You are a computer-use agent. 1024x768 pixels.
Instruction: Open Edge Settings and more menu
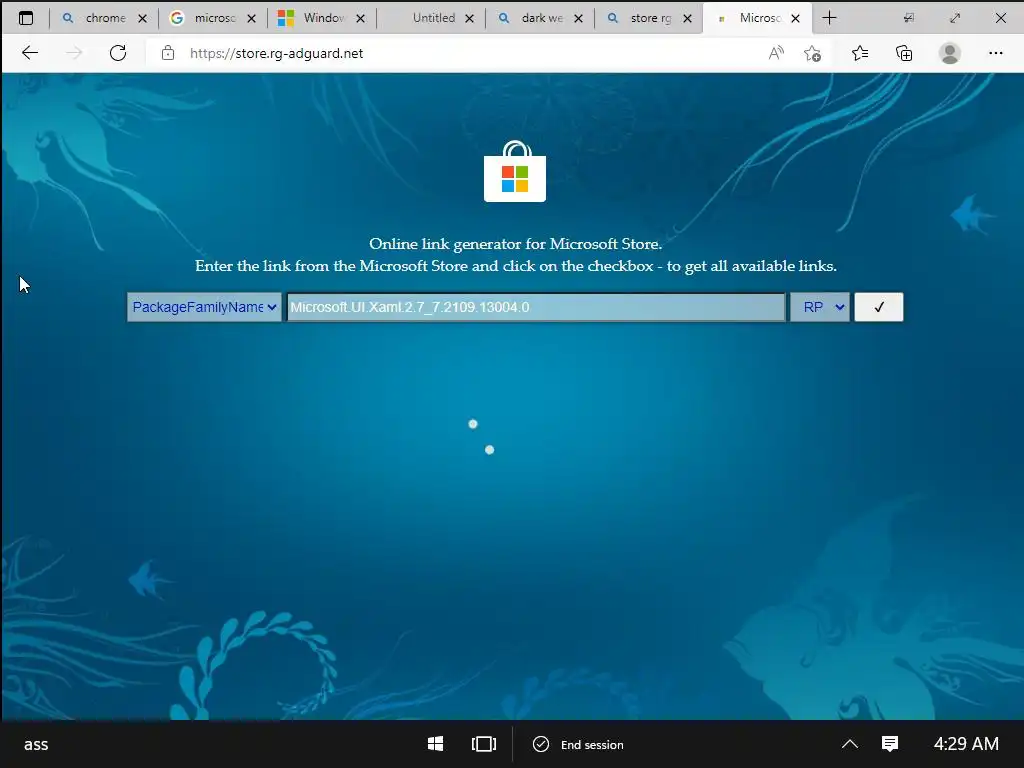click(x=995, y=53)
